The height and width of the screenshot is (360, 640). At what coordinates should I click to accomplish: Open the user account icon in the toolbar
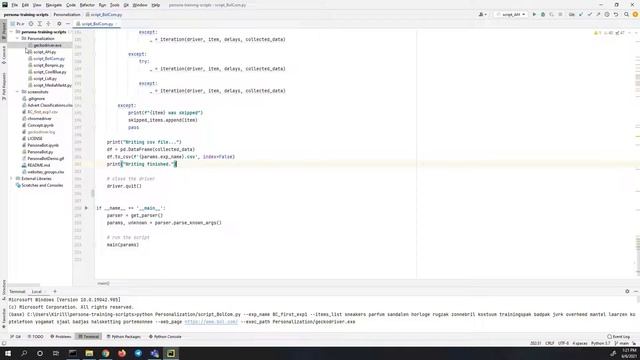(482, 14)
